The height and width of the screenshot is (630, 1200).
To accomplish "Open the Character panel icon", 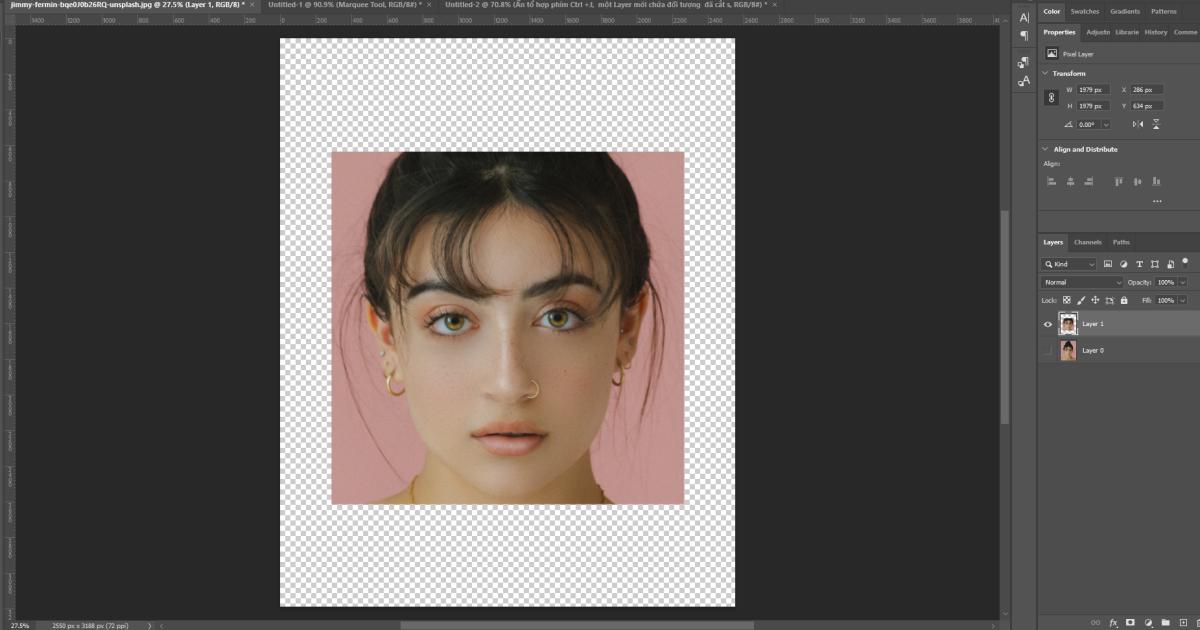I will tap(1024, 18).
